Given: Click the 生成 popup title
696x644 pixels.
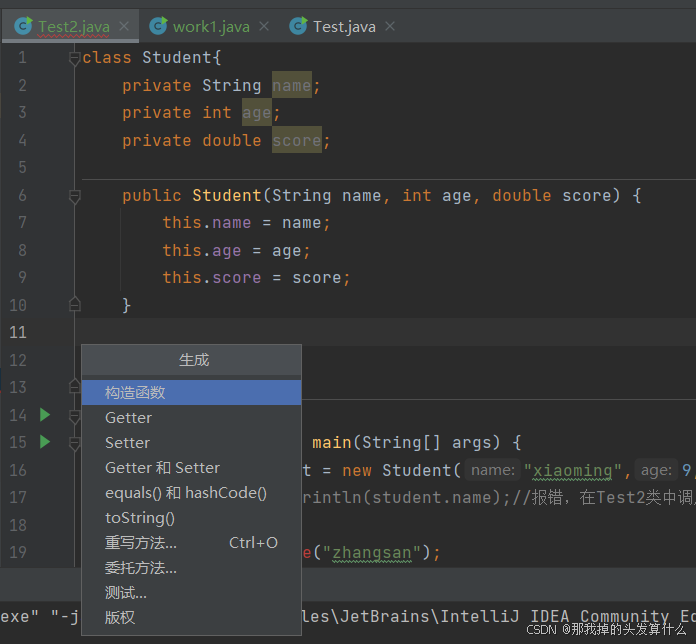Looking at the screenshot, I should tap(194, 360).
